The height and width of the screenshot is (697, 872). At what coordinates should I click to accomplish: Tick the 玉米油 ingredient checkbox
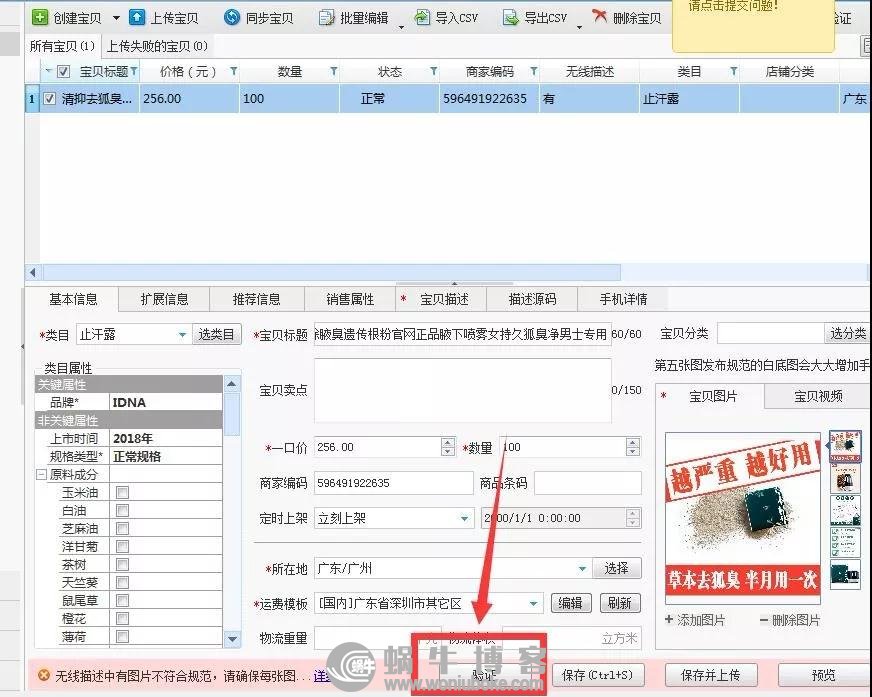(x=122, y=493)
